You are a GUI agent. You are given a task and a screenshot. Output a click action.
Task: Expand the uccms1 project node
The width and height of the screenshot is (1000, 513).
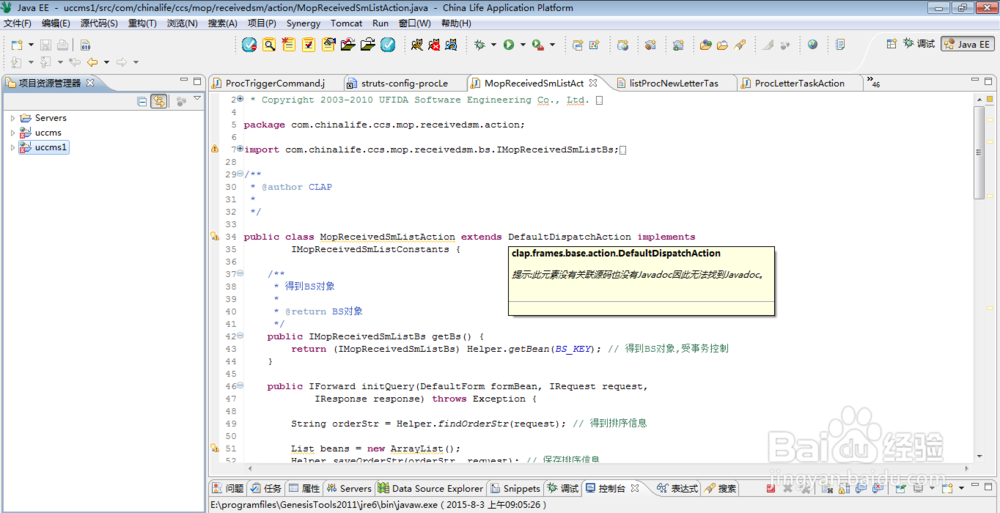(13, 147)
